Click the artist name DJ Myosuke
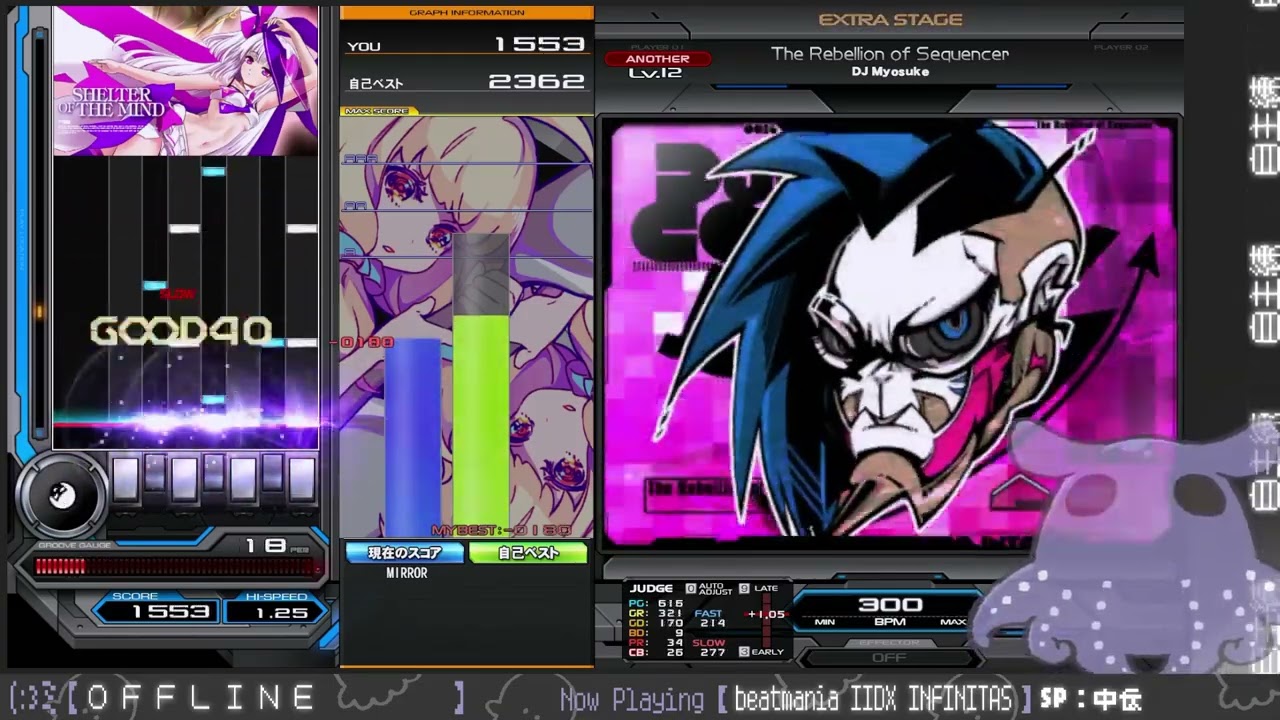The height and width of the screenshot is (720, 1280). (890, 72)
